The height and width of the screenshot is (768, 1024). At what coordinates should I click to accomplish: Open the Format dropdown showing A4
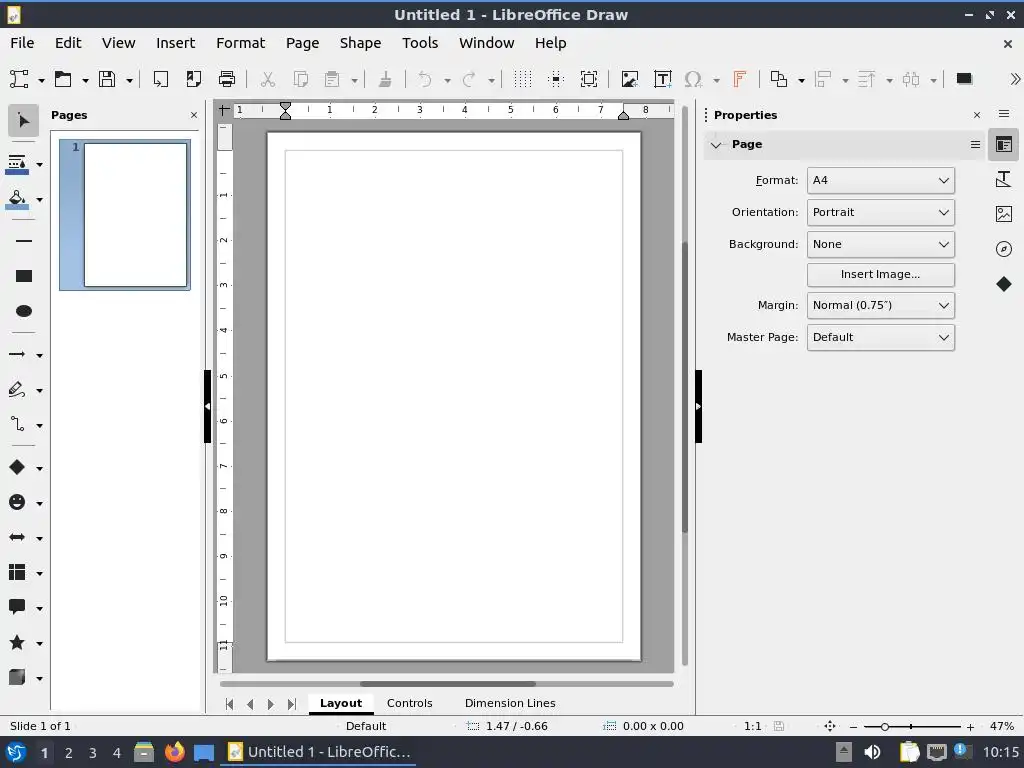[x=880, y=180]
